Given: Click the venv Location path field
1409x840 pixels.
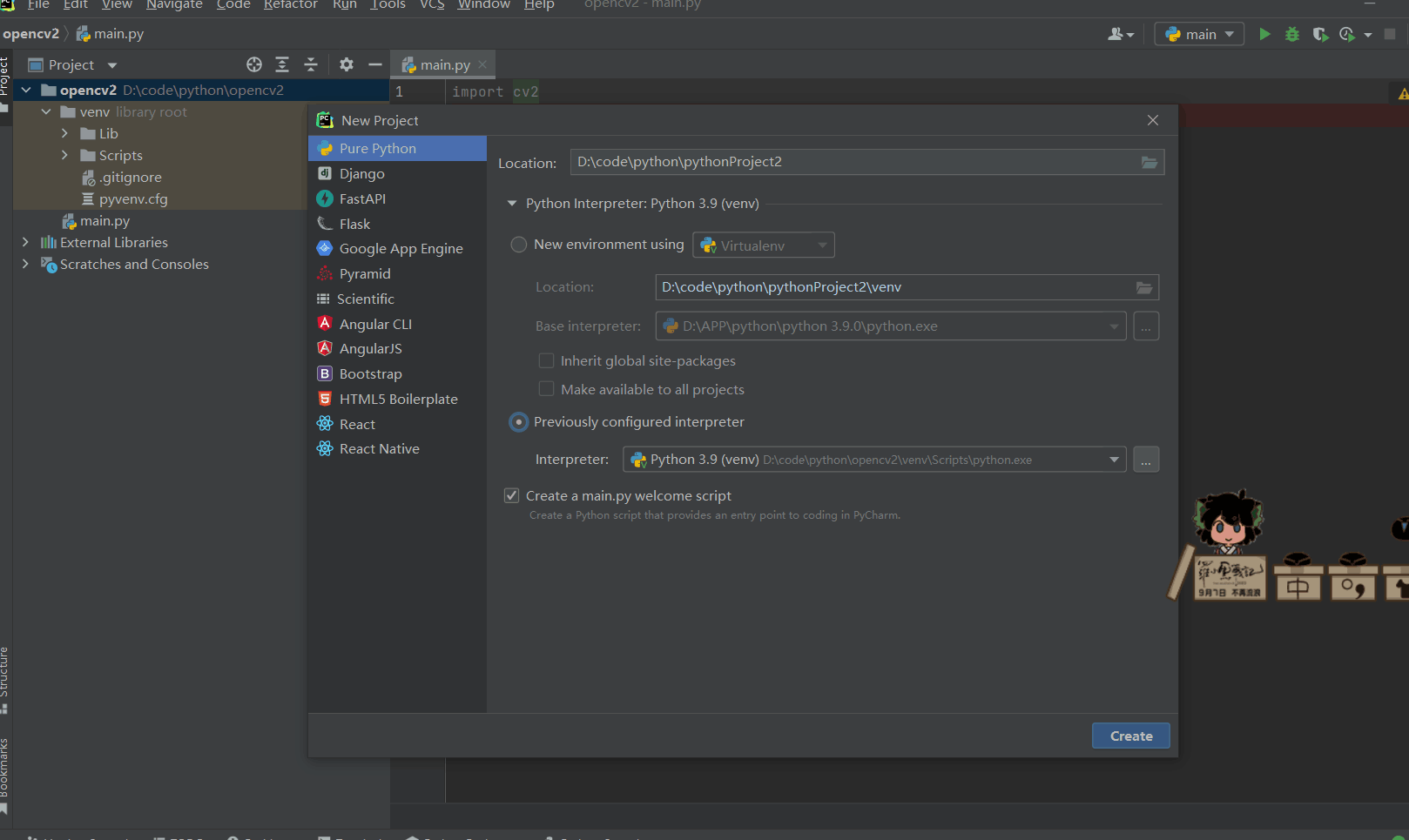Looking at the screenshot, I should (x=907, y=287).
